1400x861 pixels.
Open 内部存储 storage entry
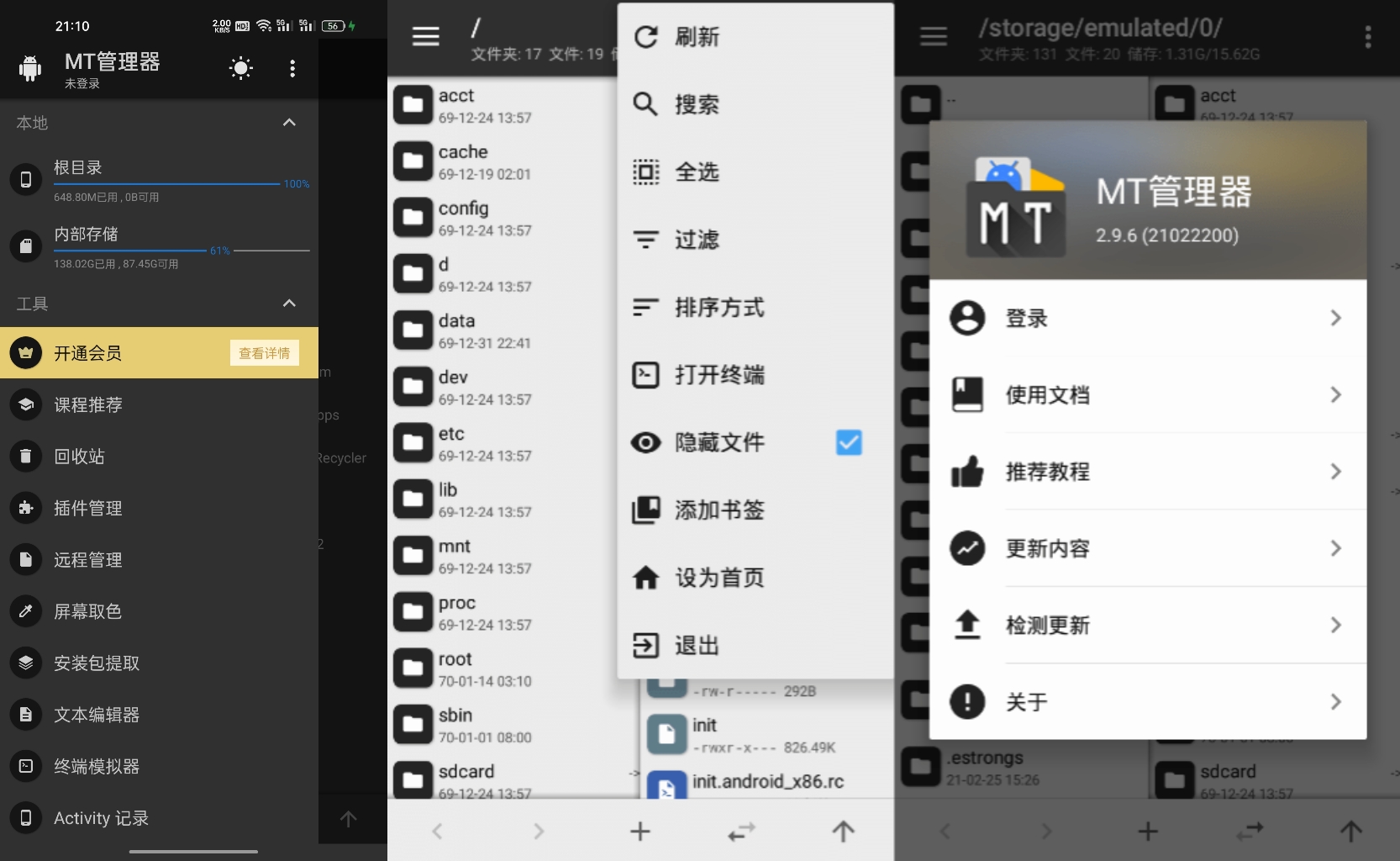coord(159,247)
